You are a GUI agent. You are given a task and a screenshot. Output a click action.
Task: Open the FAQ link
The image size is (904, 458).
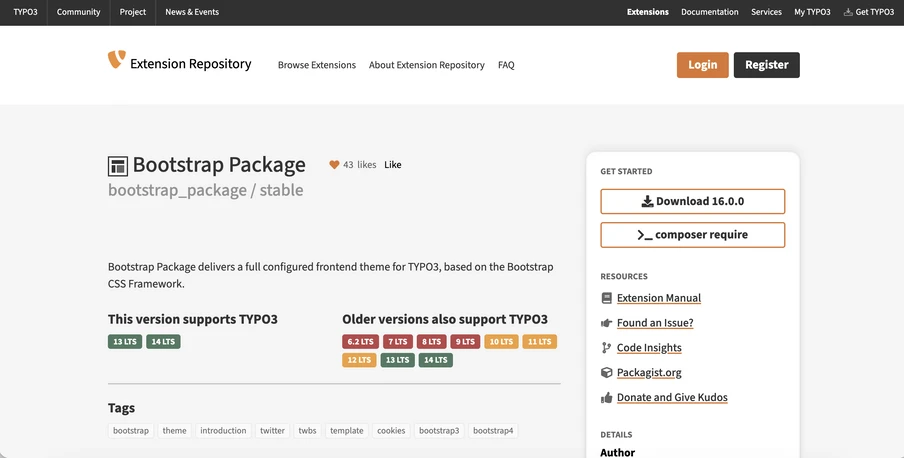click(506, 65)
